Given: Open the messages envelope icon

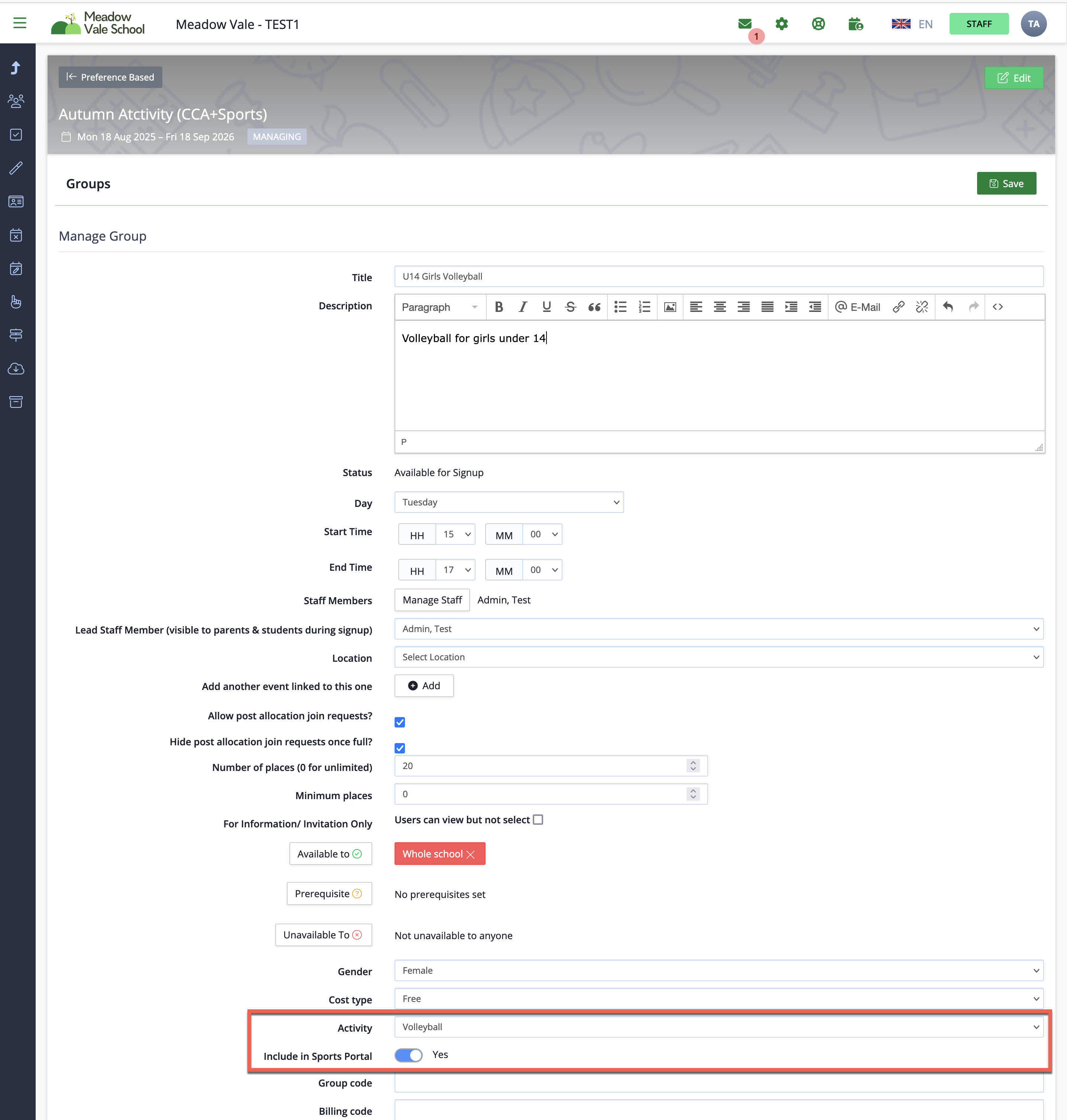Looking at the screenshot, I should point(745,24).
